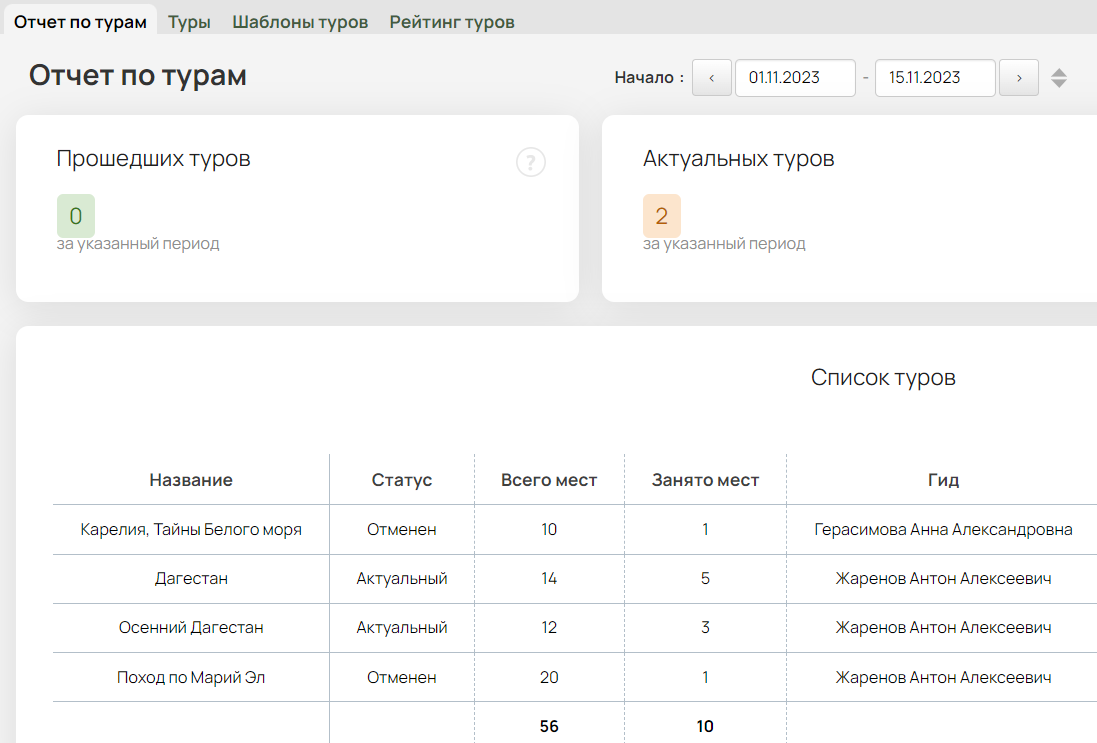Switch to the Туры tab
The image size is (1097, 743).
tap(189, 22)
